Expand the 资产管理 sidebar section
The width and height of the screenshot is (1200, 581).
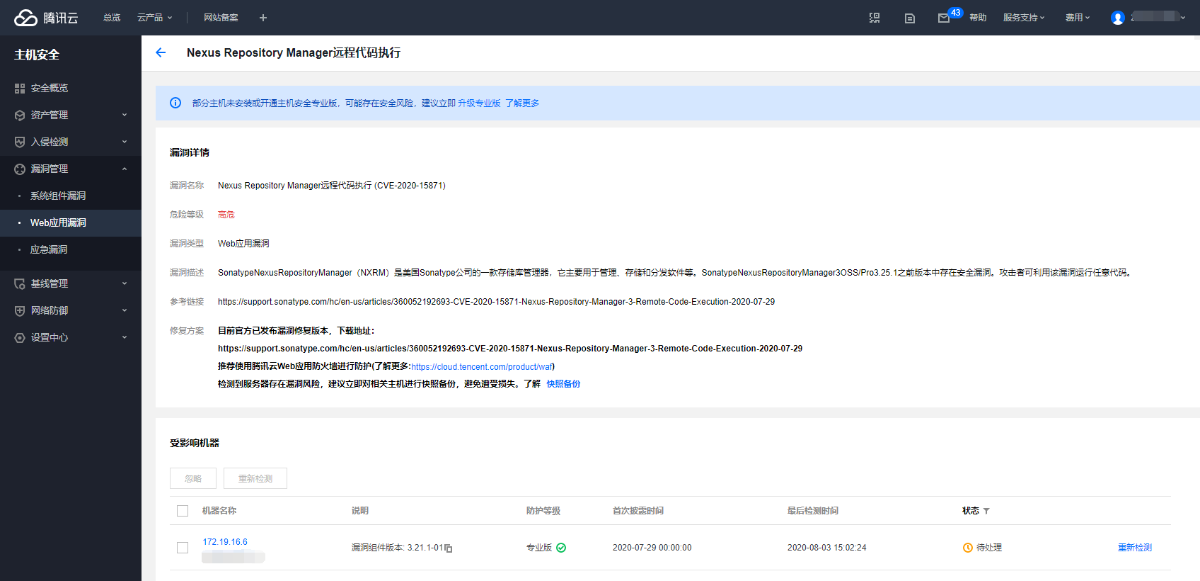click(124, 115)
